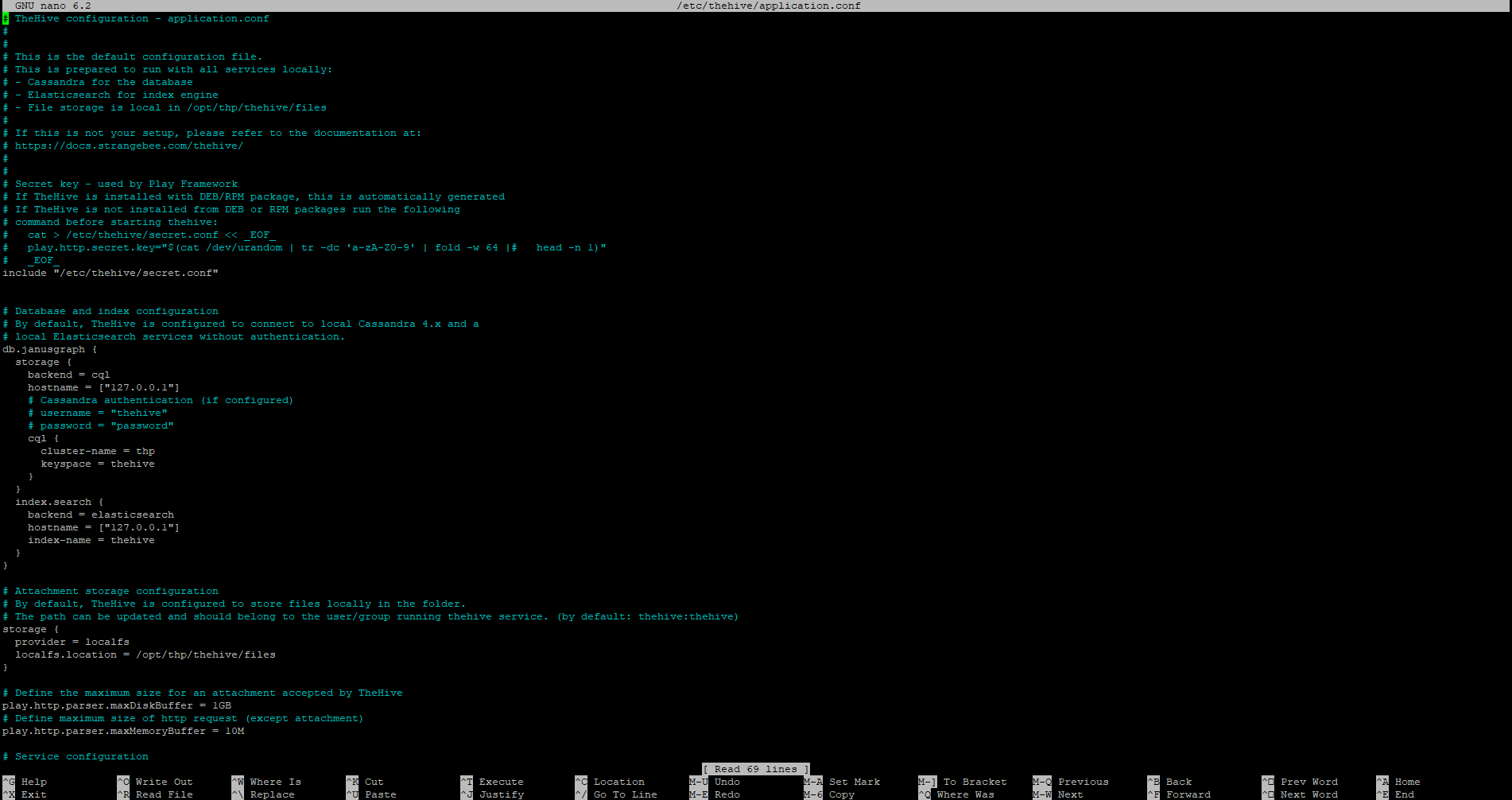The width and height of the screenshot is (1512, 800).
Task: Click the '# Attachment storage configuration' comment
Action: 110,591
